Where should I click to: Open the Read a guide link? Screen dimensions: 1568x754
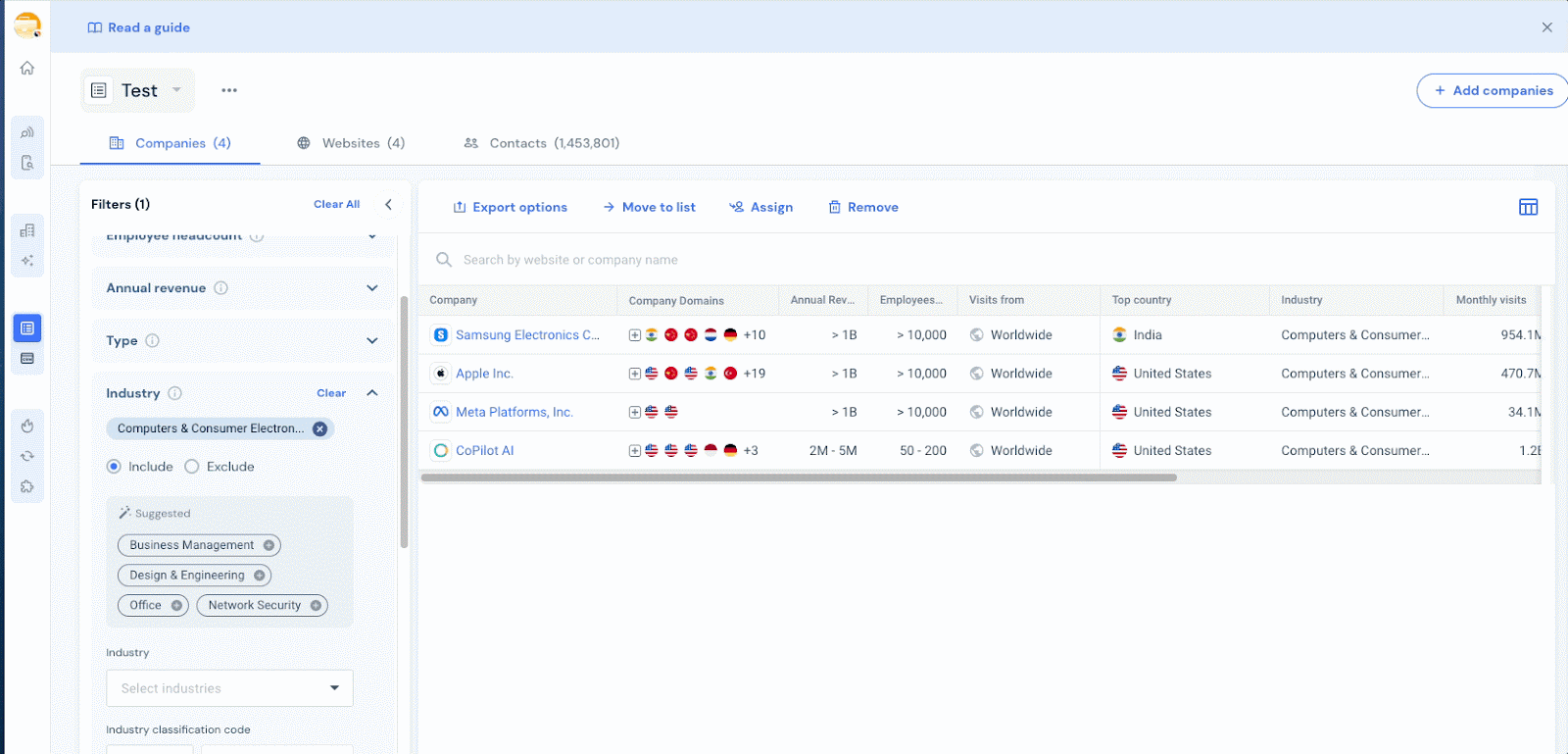click(x=139, y=27)
